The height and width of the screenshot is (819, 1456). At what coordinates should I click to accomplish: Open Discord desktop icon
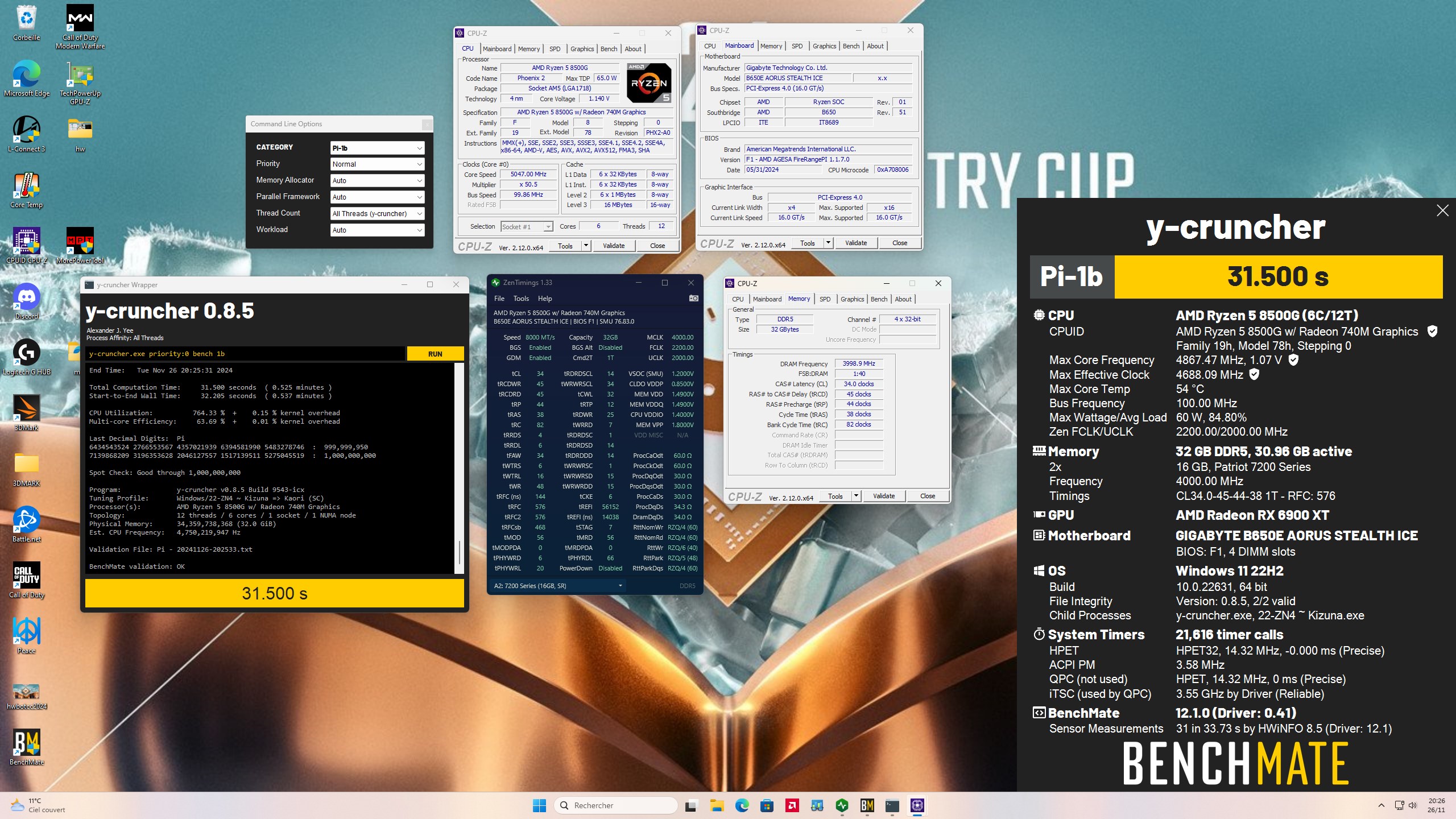pyautogui.click(x=27, y=302)
